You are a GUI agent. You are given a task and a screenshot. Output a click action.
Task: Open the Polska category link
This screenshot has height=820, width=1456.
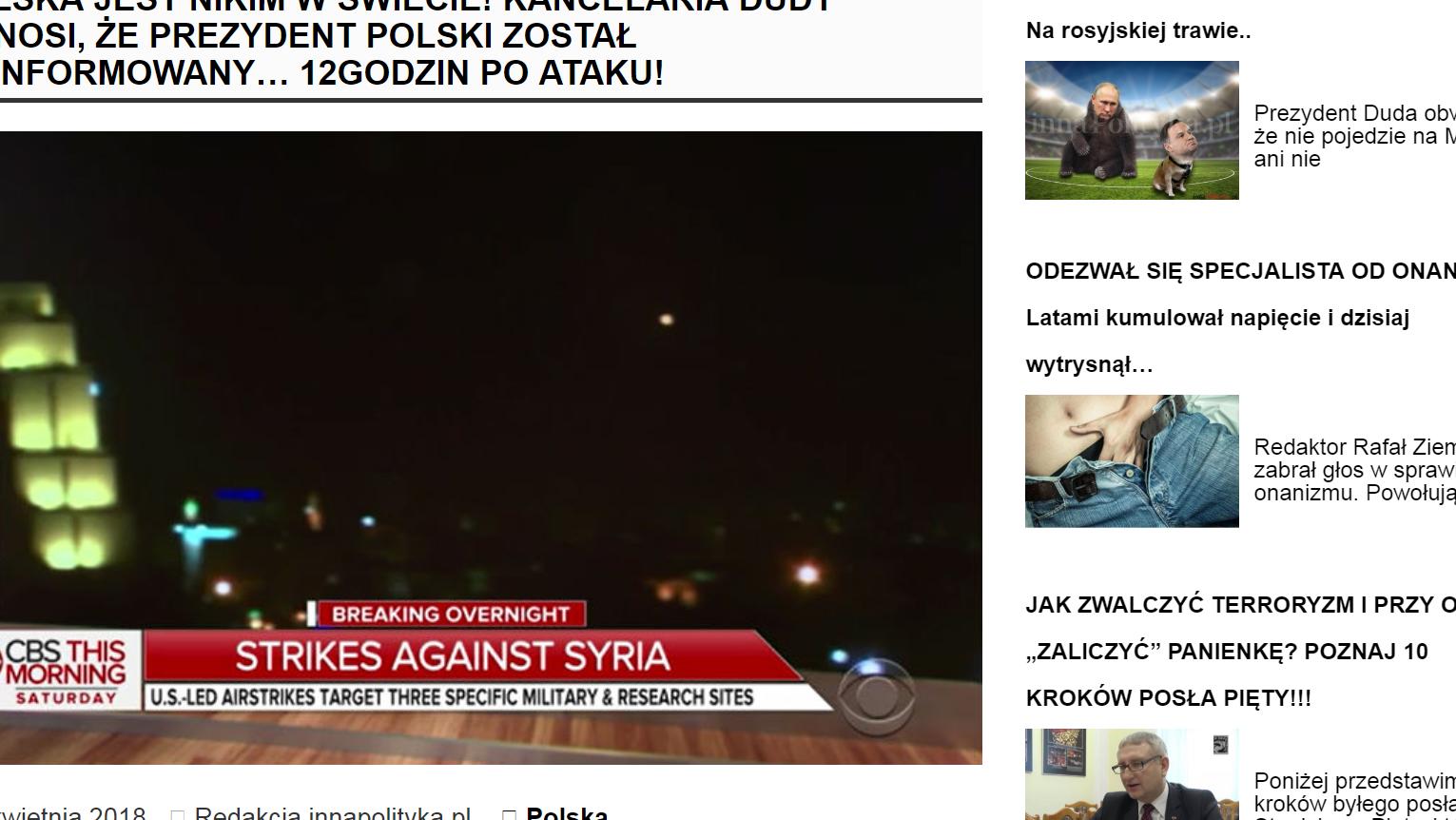(567, 814)
